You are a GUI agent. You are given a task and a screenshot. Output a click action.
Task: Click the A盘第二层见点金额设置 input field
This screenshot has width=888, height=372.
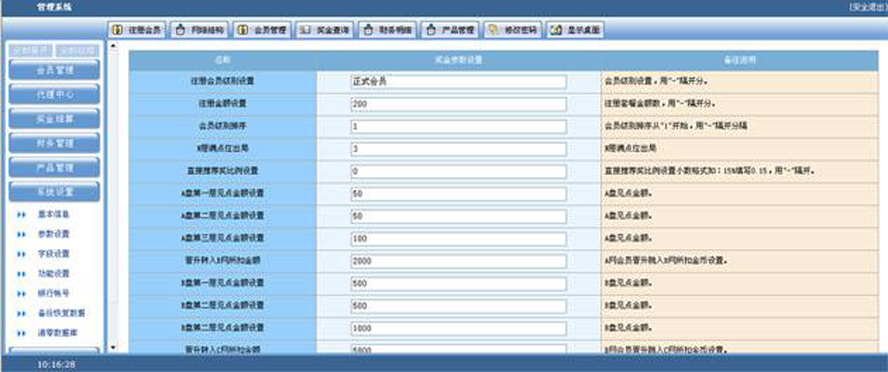click(458, 216)
